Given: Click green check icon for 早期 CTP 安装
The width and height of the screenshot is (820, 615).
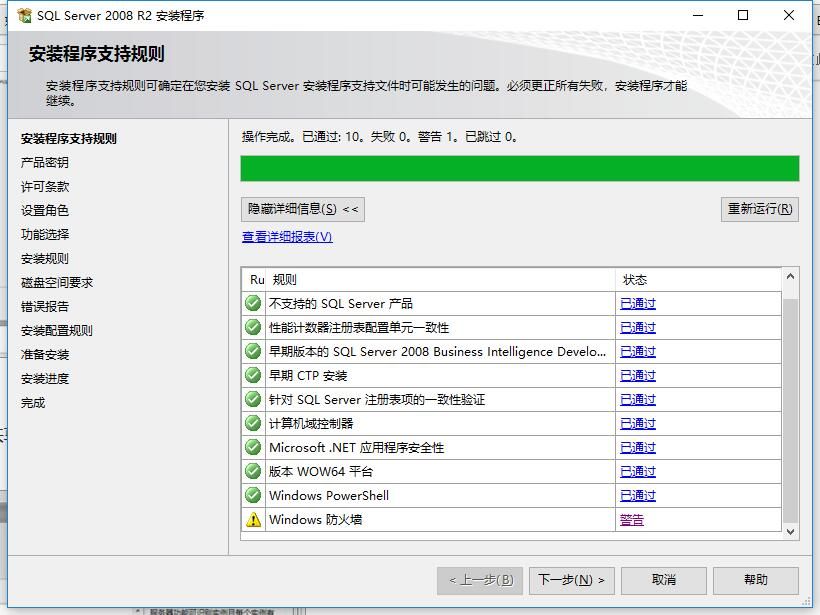Looking at the screenshot, I should 253,375.
